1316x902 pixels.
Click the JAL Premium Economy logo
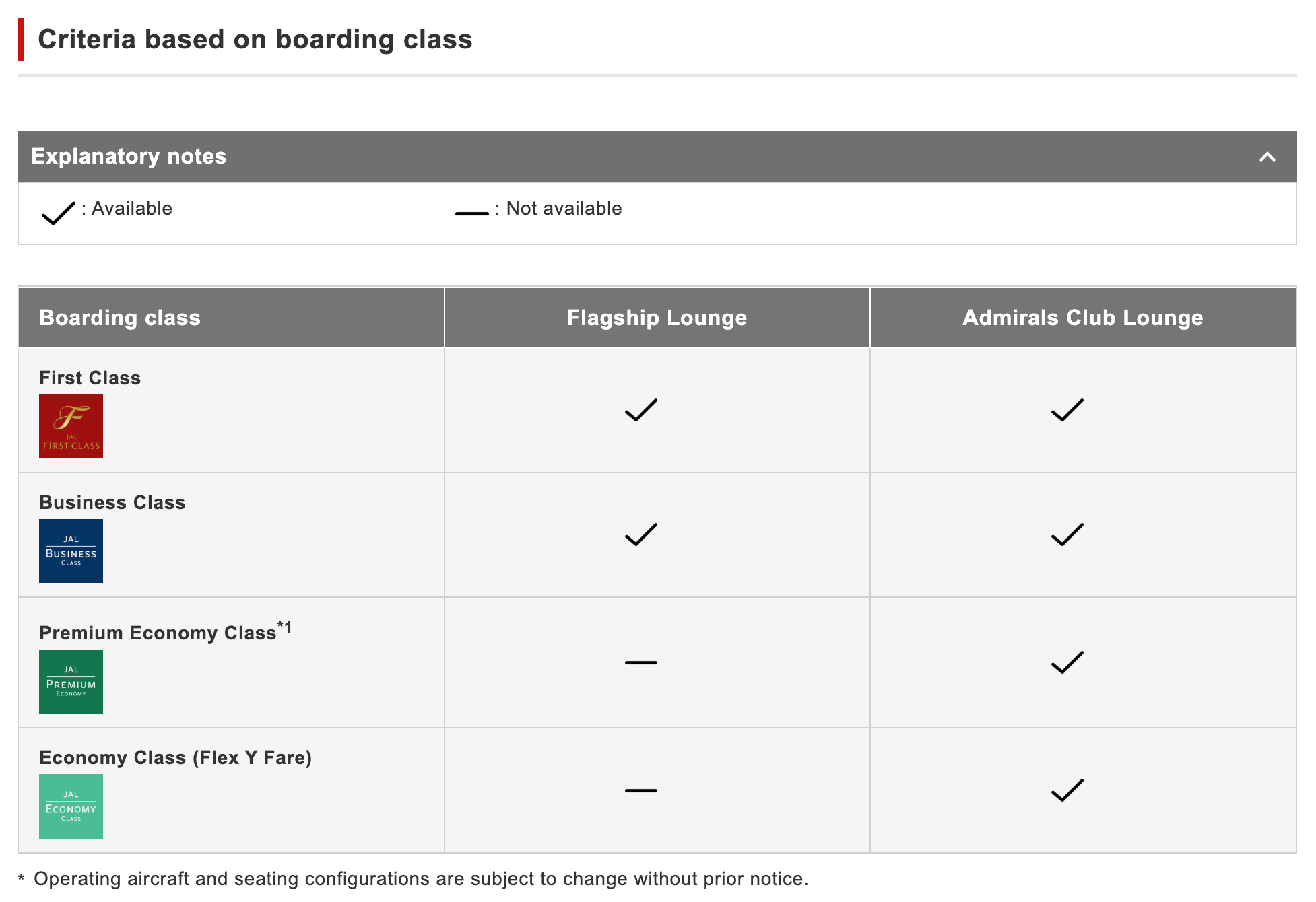[71, 681]
